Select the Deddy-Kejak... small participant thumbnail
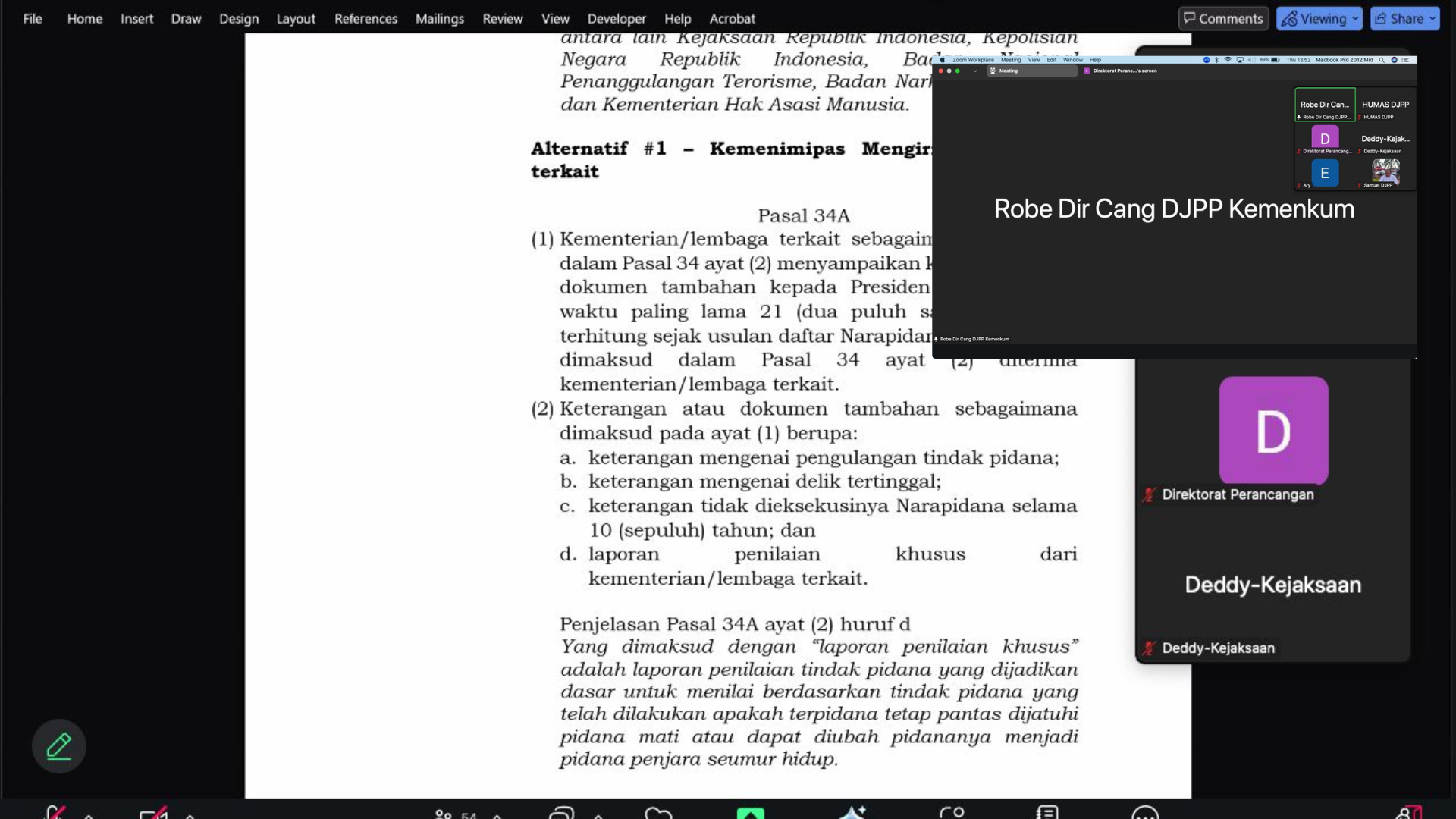Screen dimensions: 1456x819 coord(1385,140)
